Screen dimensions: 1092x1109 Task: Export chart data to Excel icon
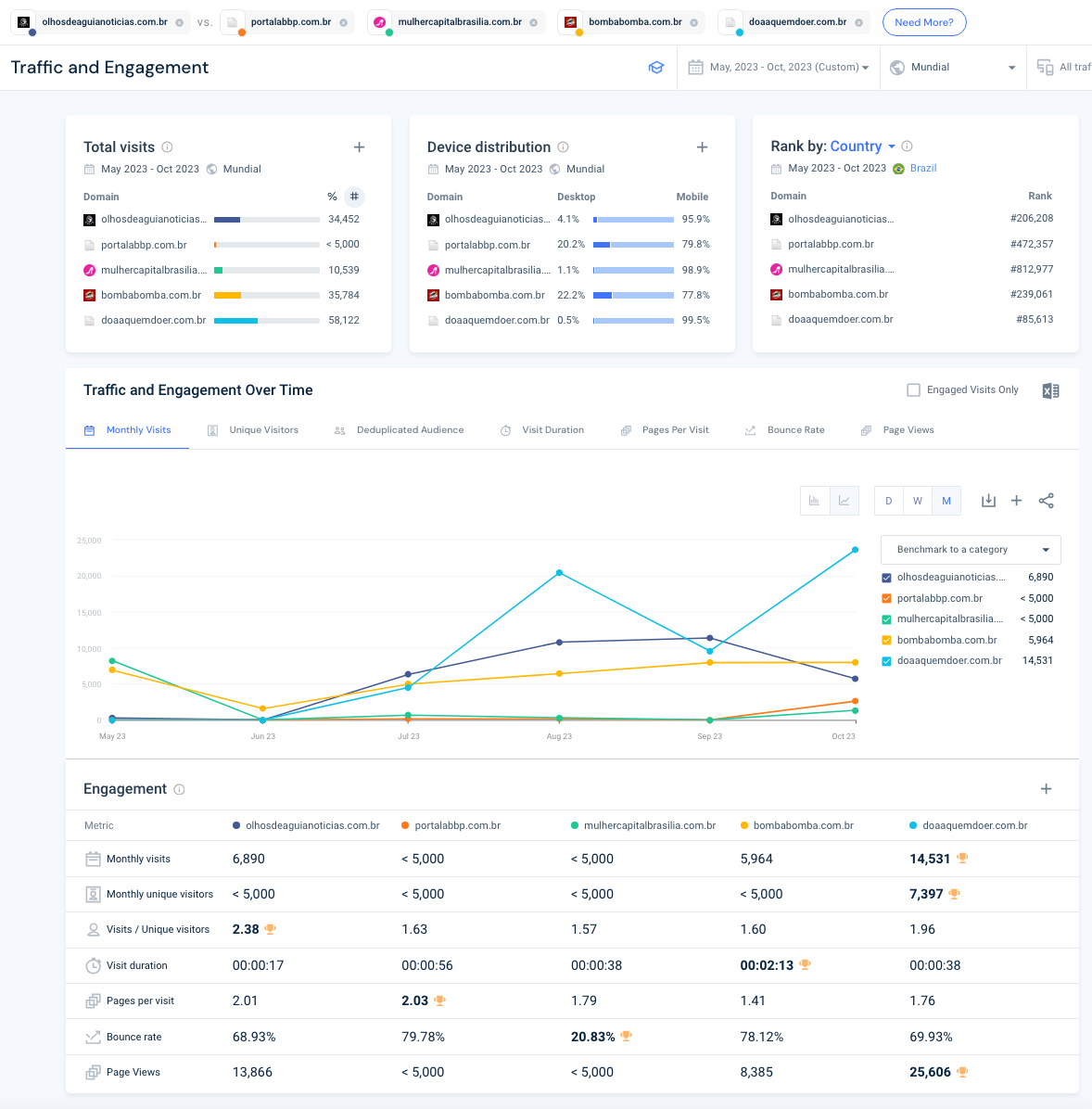coord(1050,391)
